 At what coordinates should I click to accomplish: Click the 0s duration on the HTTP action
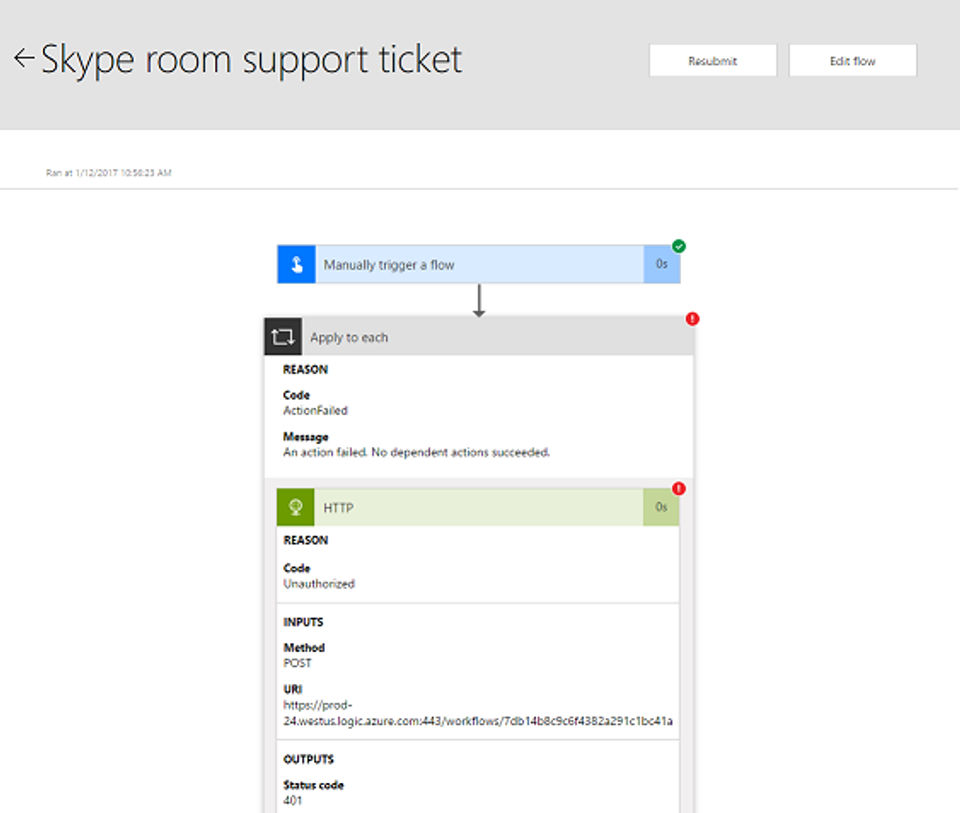[x=661, y=508]
